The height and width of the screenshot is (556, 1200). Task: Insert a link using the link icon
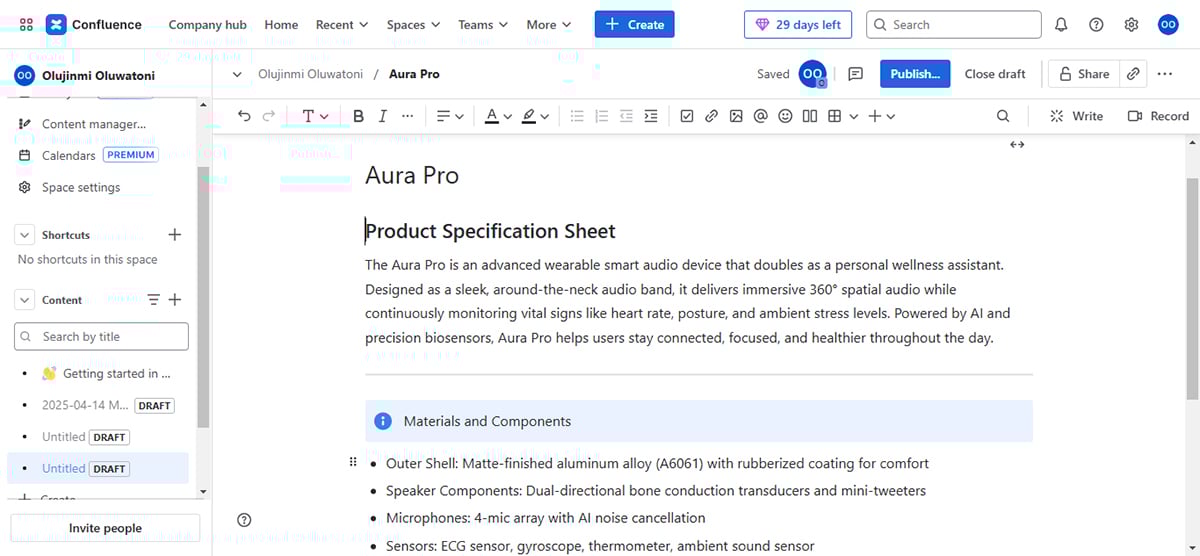711,116
